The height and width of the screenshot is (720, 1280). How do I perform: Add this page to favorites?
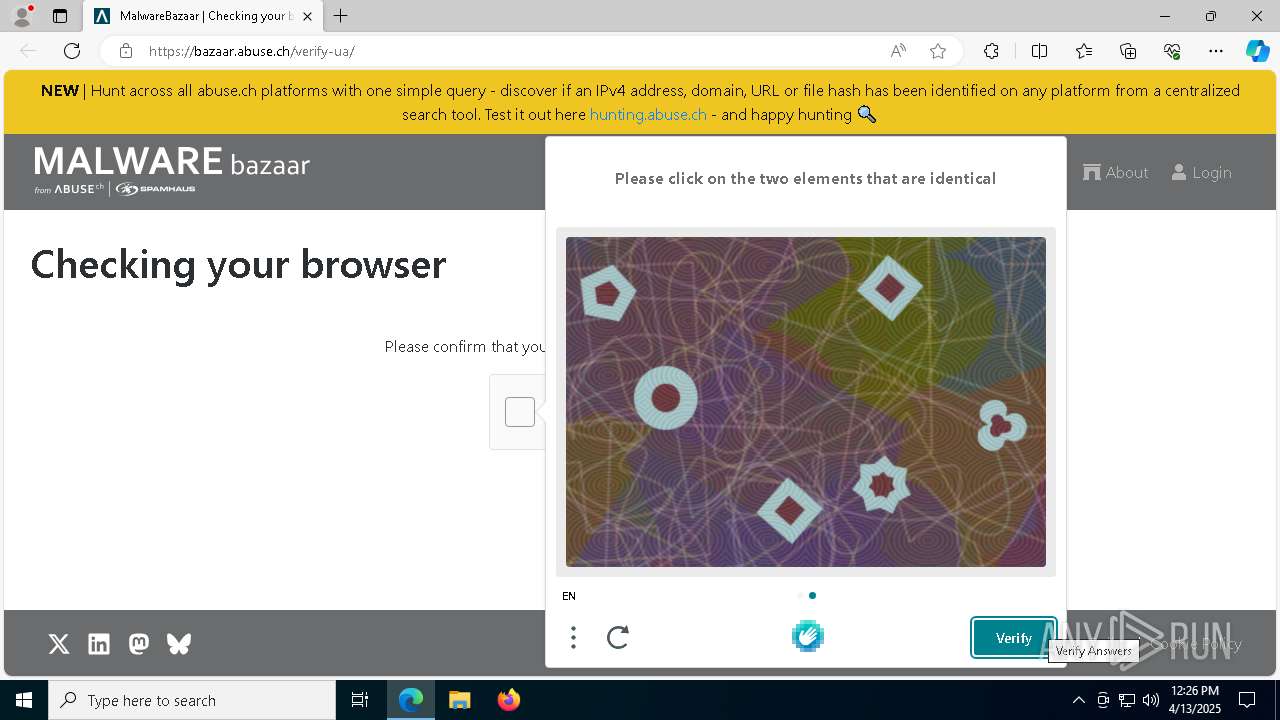[x=938, y=51]
